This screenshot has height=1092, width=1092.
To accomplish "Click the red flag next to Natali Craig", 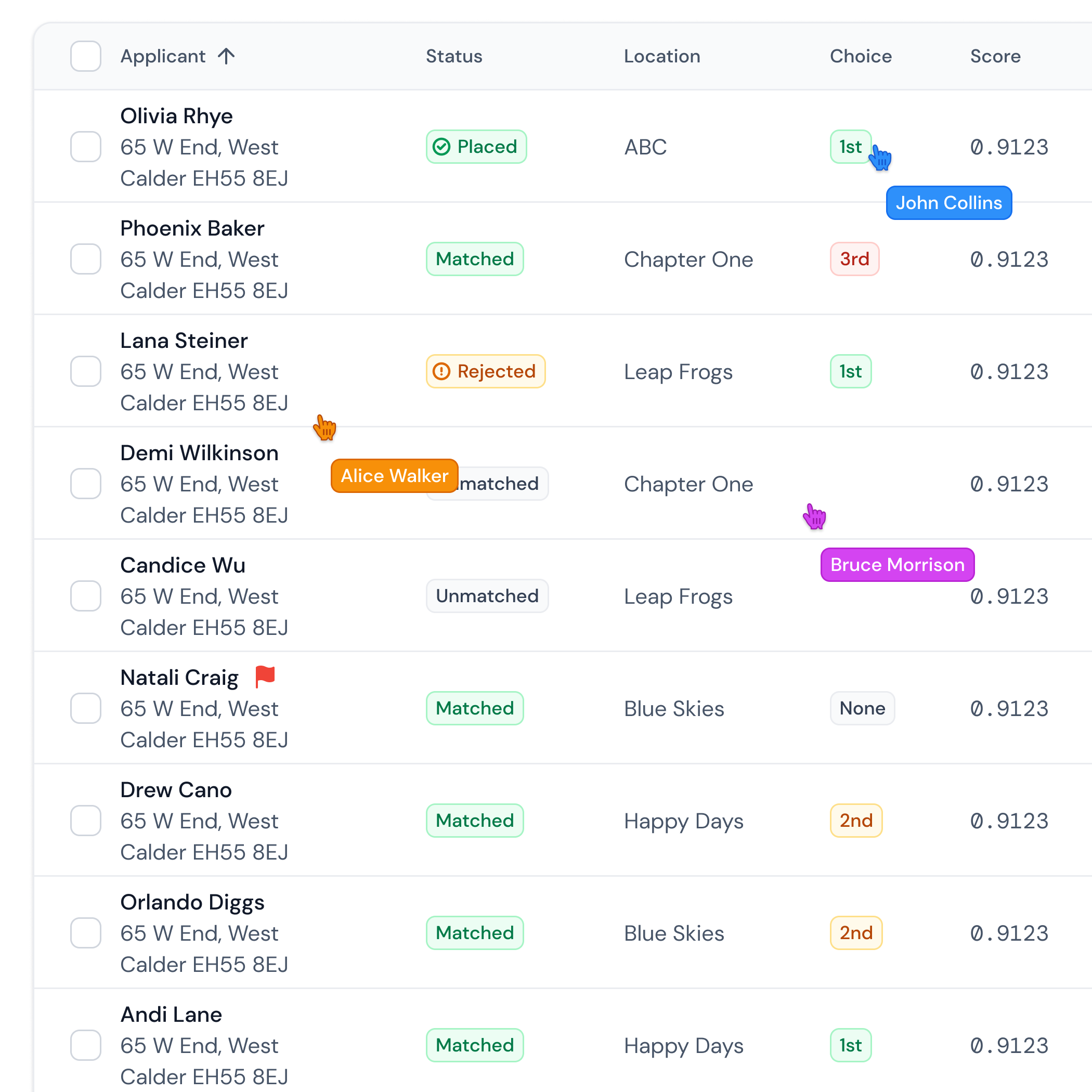I will [265, 676].
